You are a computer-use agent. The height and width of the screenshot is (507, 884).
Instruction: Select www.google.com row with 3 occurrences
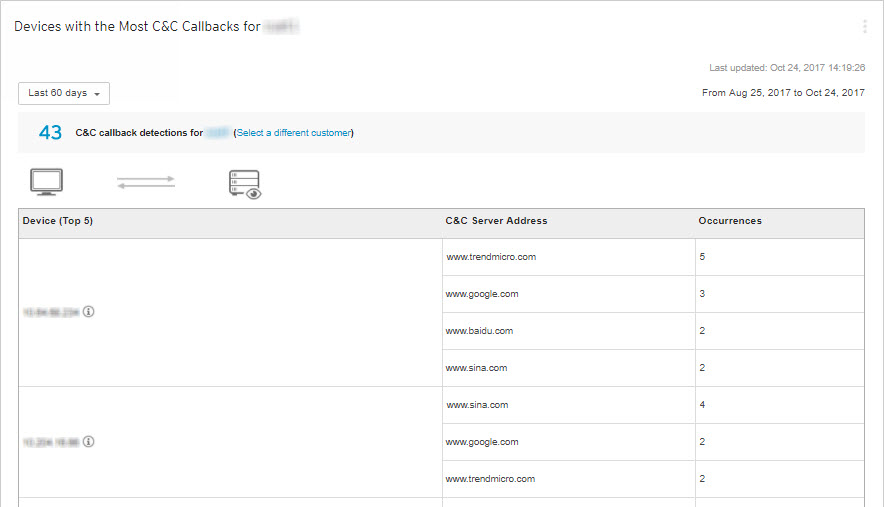tap(482, 294)
